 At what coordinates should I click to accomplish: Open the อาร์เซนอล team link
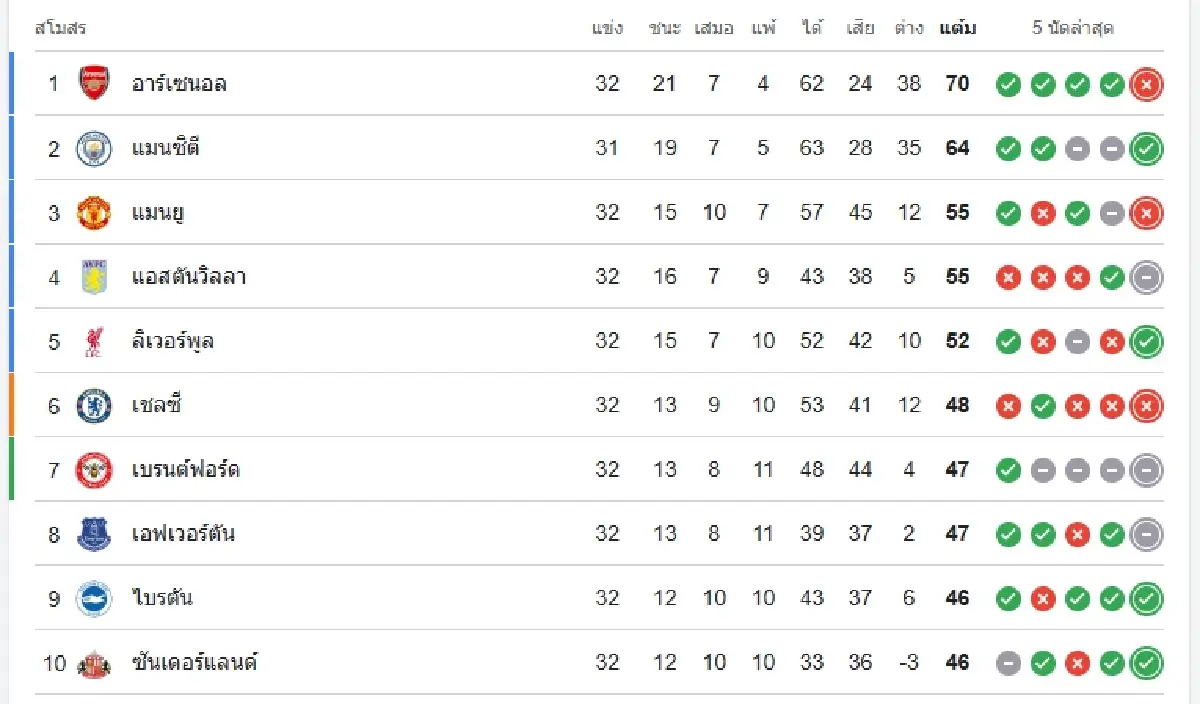tap(179, 84)
